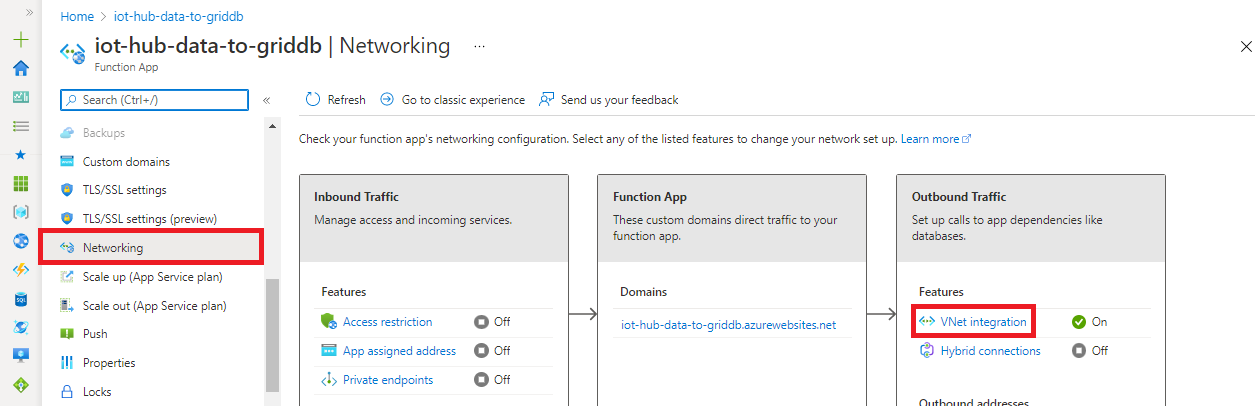
Task: Click Go to classic experience
Action: click(452, 100)
